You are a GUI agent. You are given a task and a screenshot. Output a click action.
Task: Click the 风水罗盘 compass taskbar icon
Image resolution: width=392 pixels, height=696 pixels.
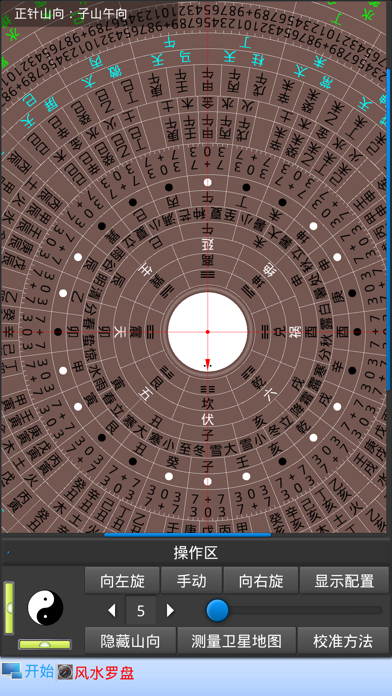[65, 672]
